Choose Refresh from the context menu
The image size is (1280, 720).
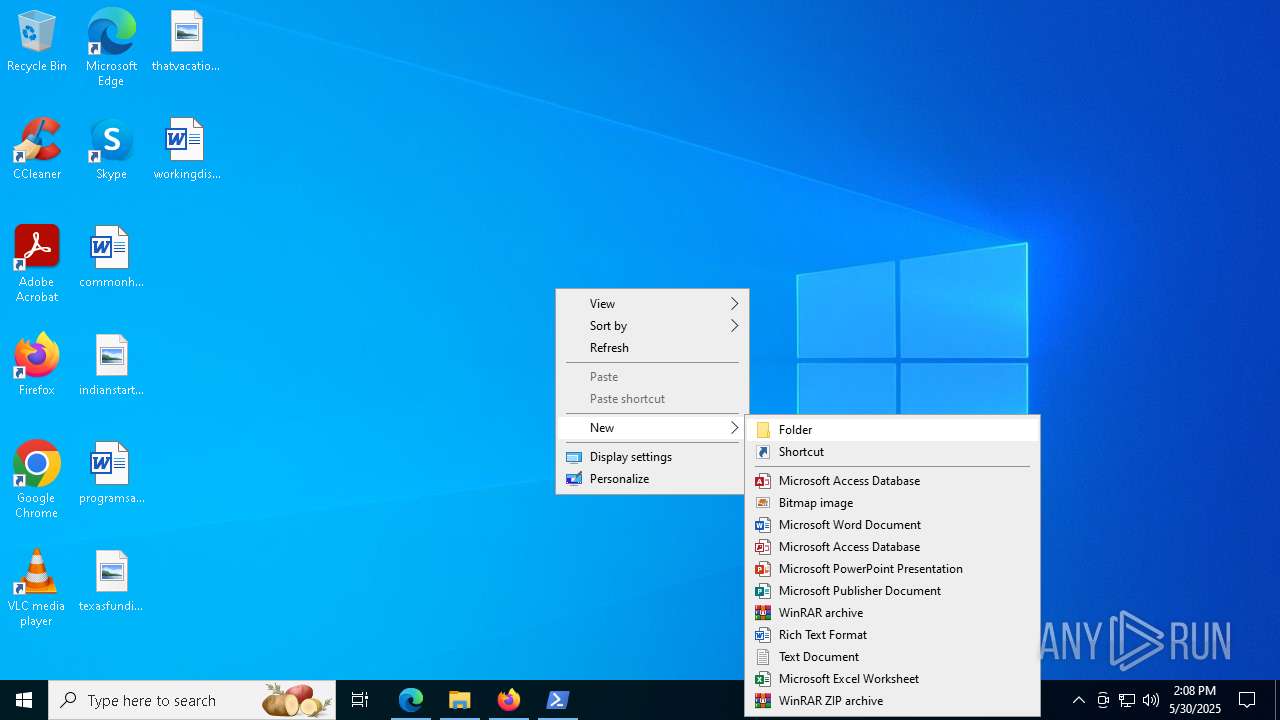coord(652,348)
